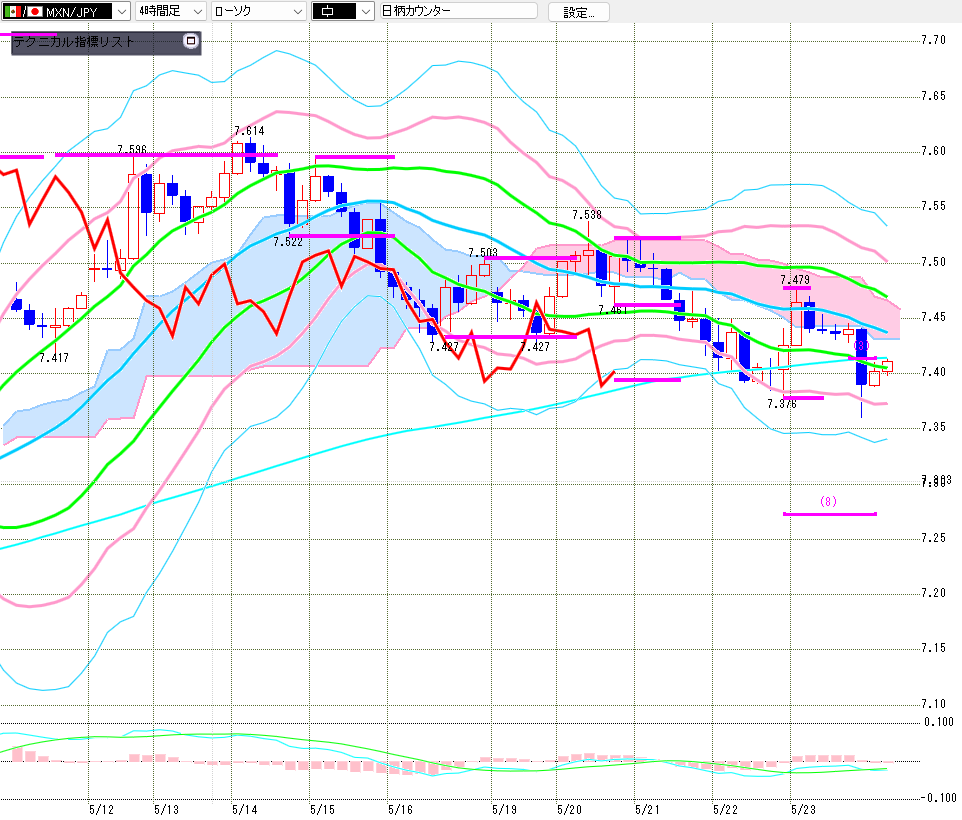Click the 7.614 high price label
The width and height of the screenshot is (962, 820).
coord(249,131)
